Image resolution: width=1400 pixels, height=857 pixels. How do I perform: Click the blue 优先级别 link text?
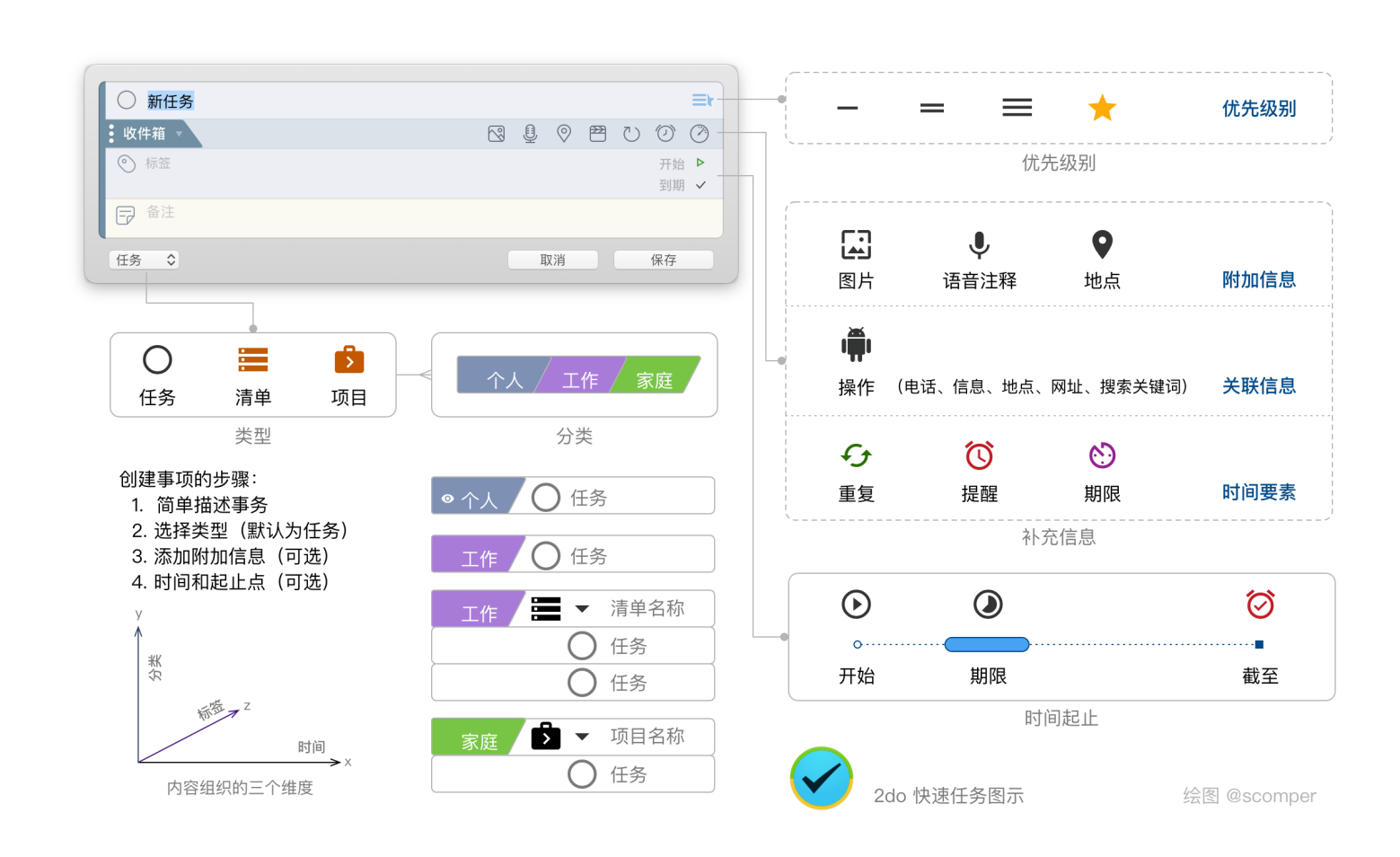[1259, 109]
